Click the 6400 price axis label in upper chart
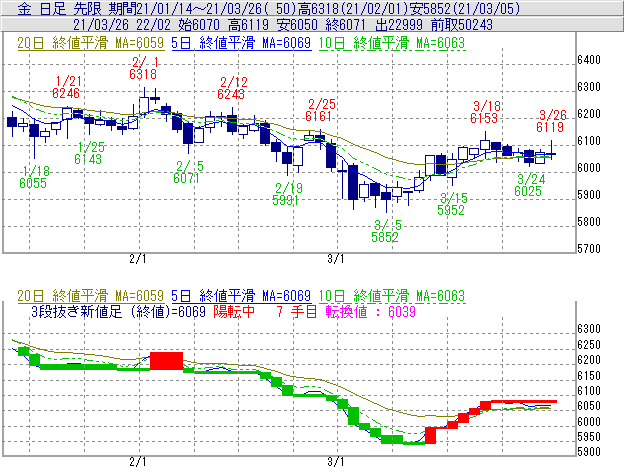Viewport: 624px width, 473px height. [x=589, y=60]
